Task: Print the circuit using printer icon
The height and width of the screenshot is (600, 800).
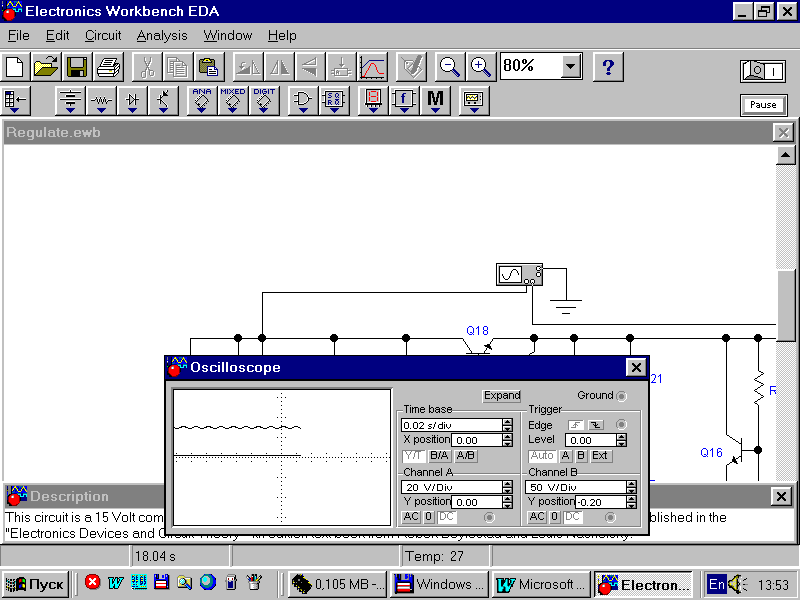Action: (108, 67)
